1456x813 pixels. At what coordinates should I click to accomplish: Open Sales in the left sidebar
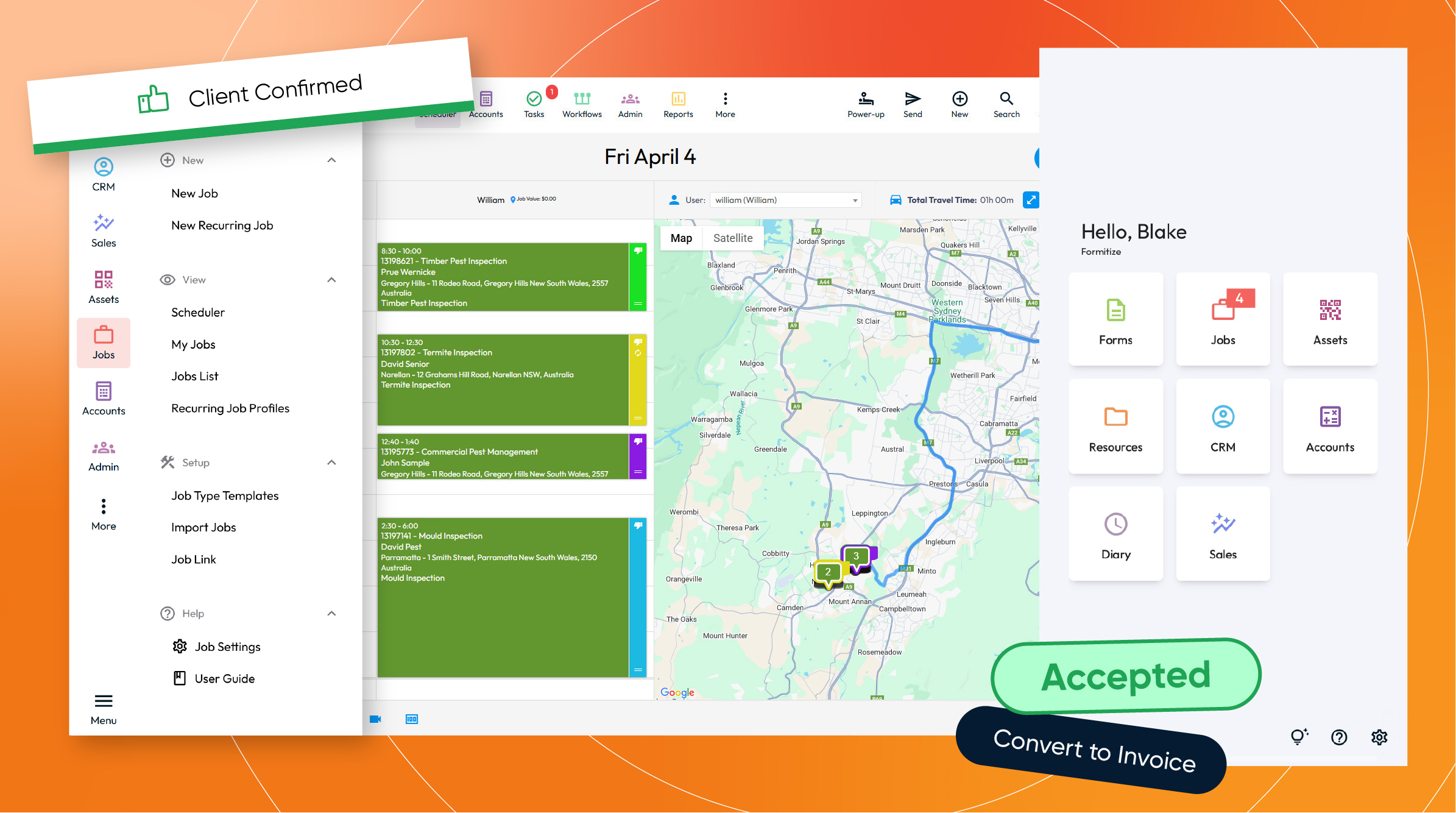pos(104,231)
